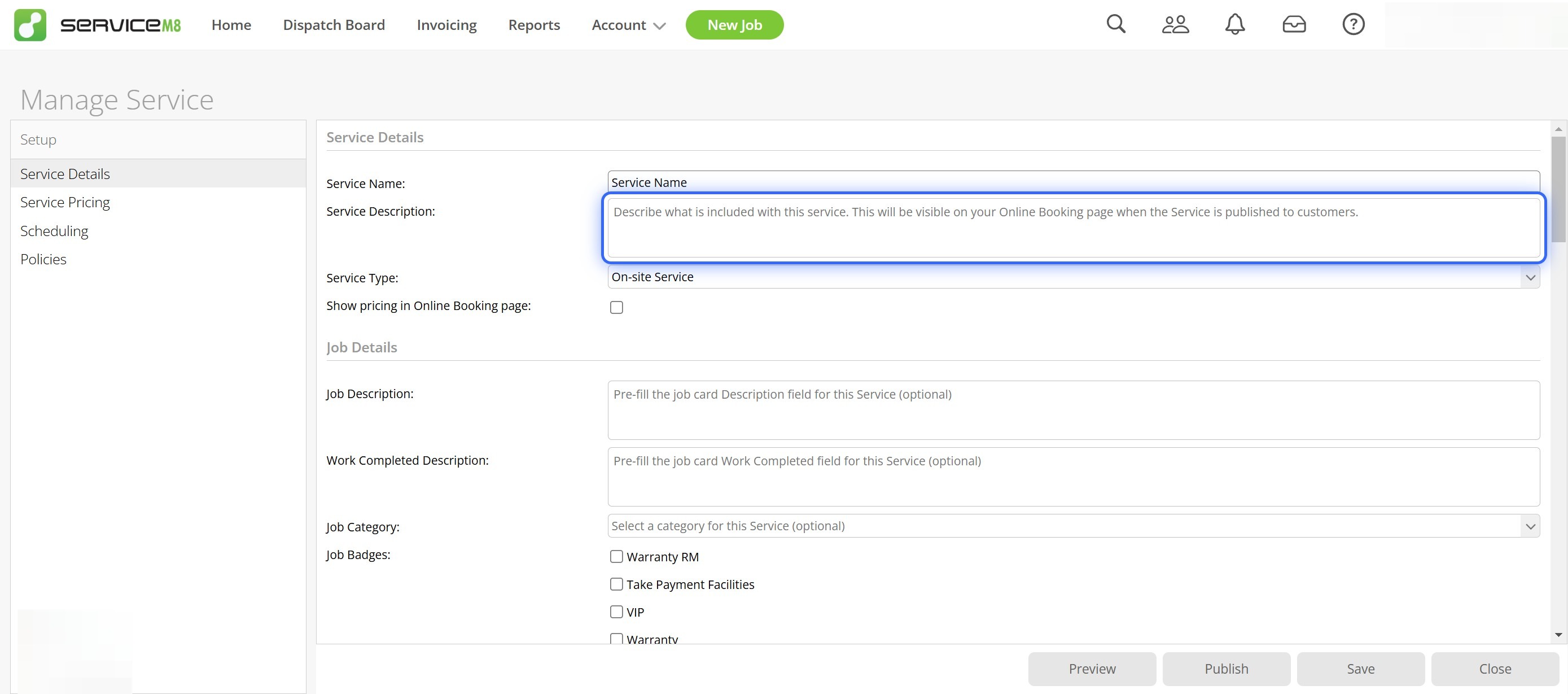Toggle Show pricing in Online Booking checkbox
Screen dimensions: 1568x694
pyautogui.click(x=616, y=307)
